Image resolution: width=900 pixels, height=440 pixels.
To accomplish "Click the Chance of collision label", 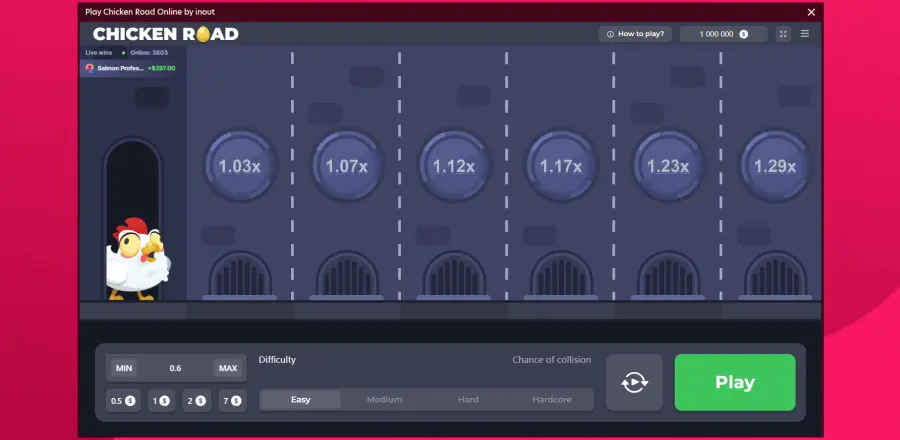I will (552, 360).
